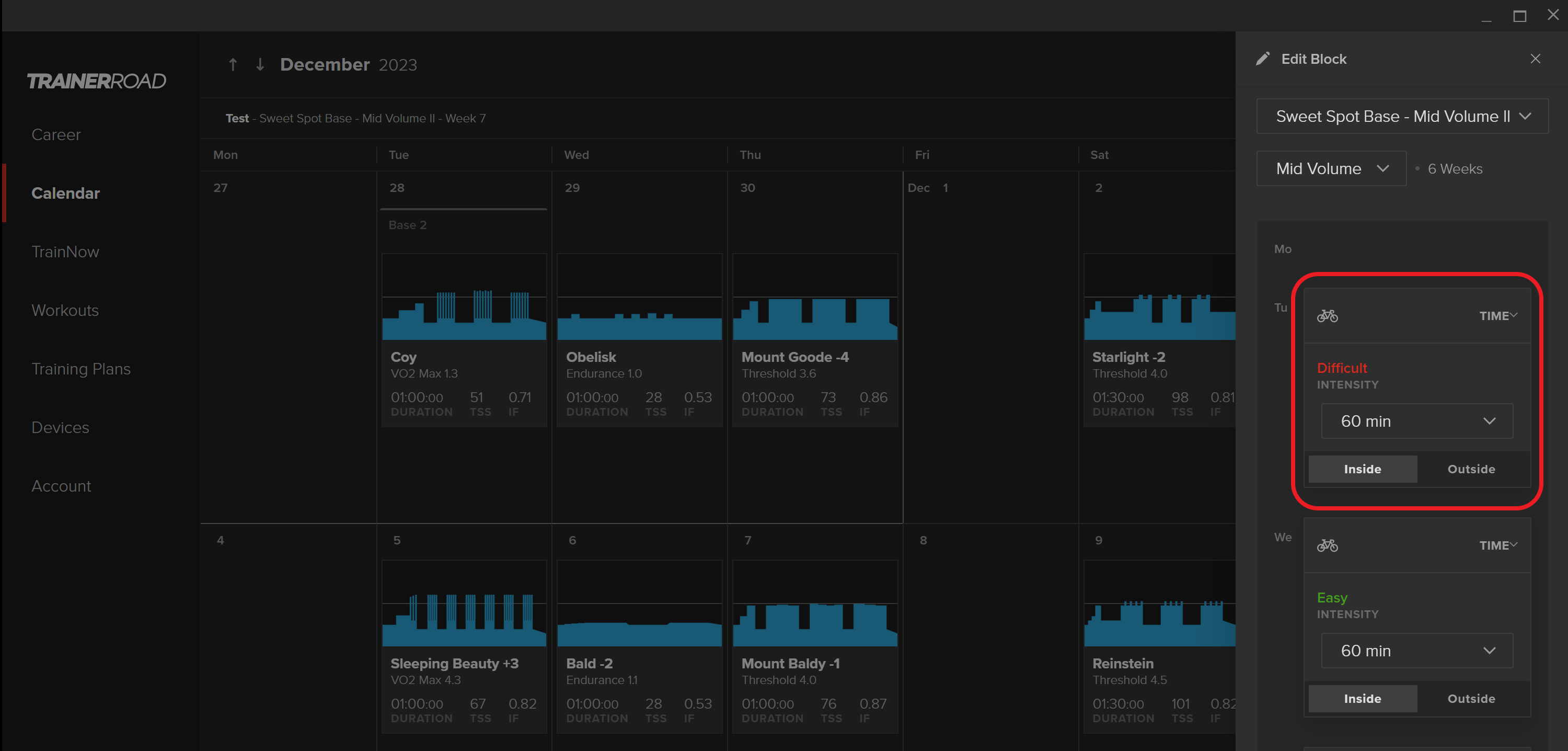Click the Edit Block pencil icon
Screen dimensions: 1568x751
tap(1263, 59)
